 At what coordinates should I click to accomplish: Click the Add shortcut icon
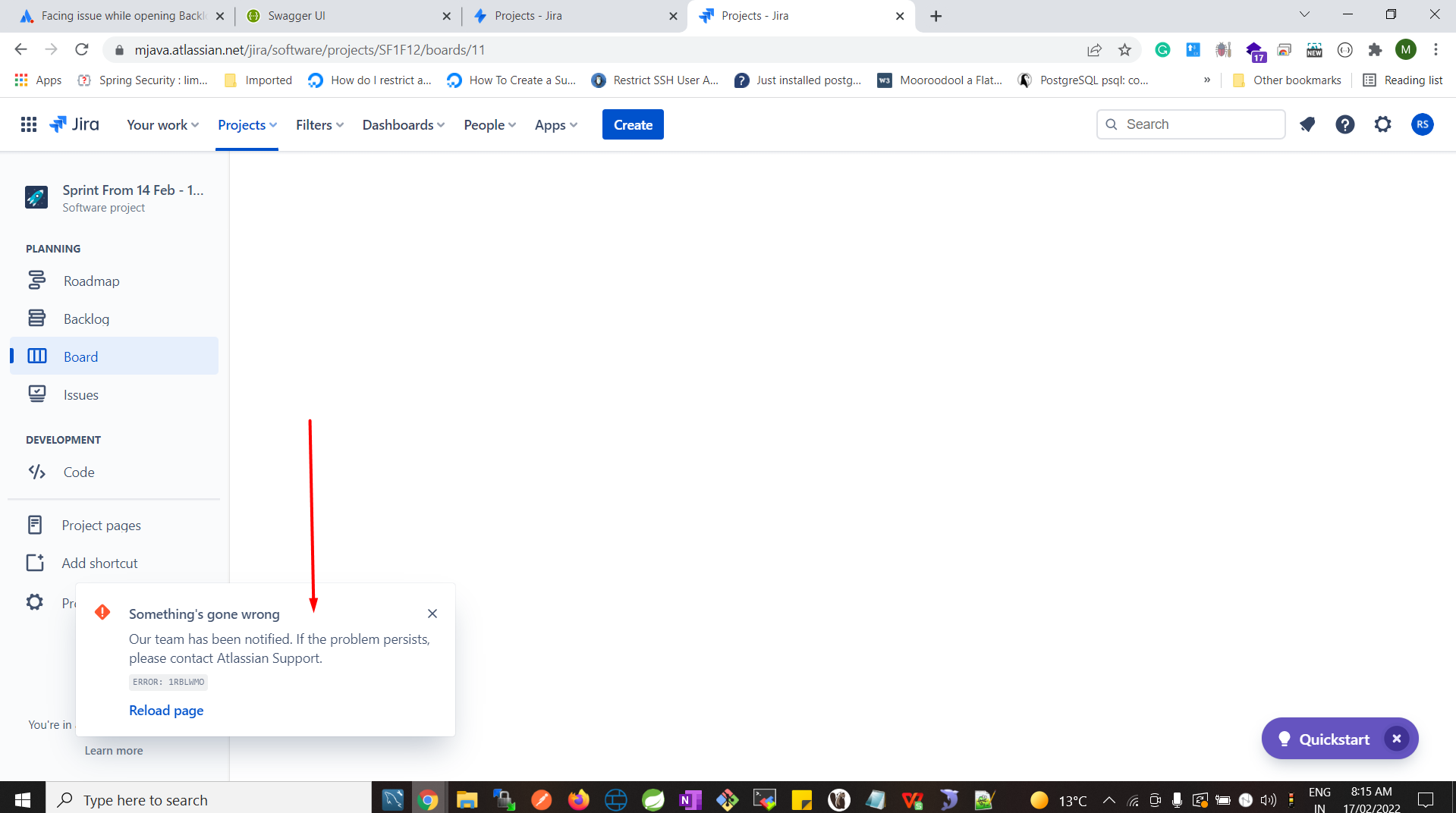pos(36,563)
